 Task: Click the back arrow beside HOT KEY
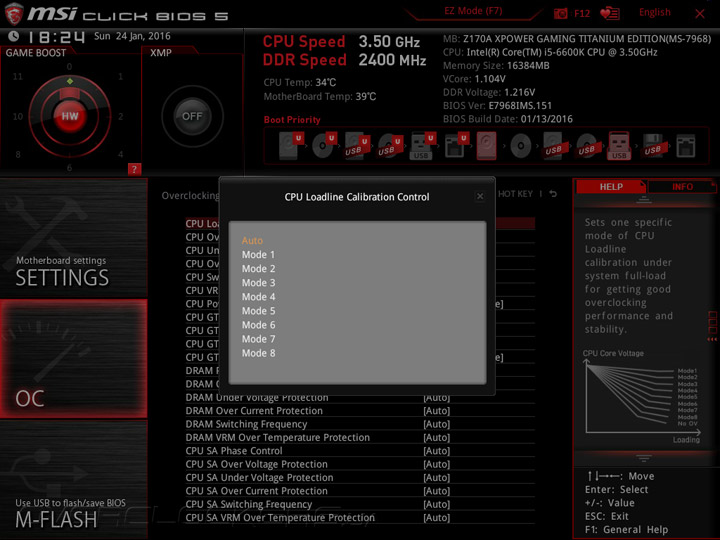[553, 194]
